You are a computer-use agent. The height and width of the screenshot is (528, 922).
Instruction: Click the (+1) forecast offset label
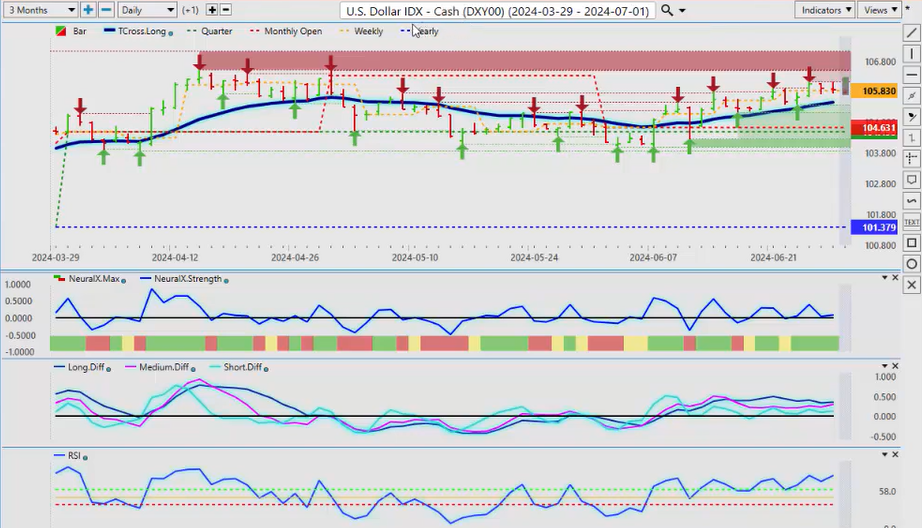190,10
